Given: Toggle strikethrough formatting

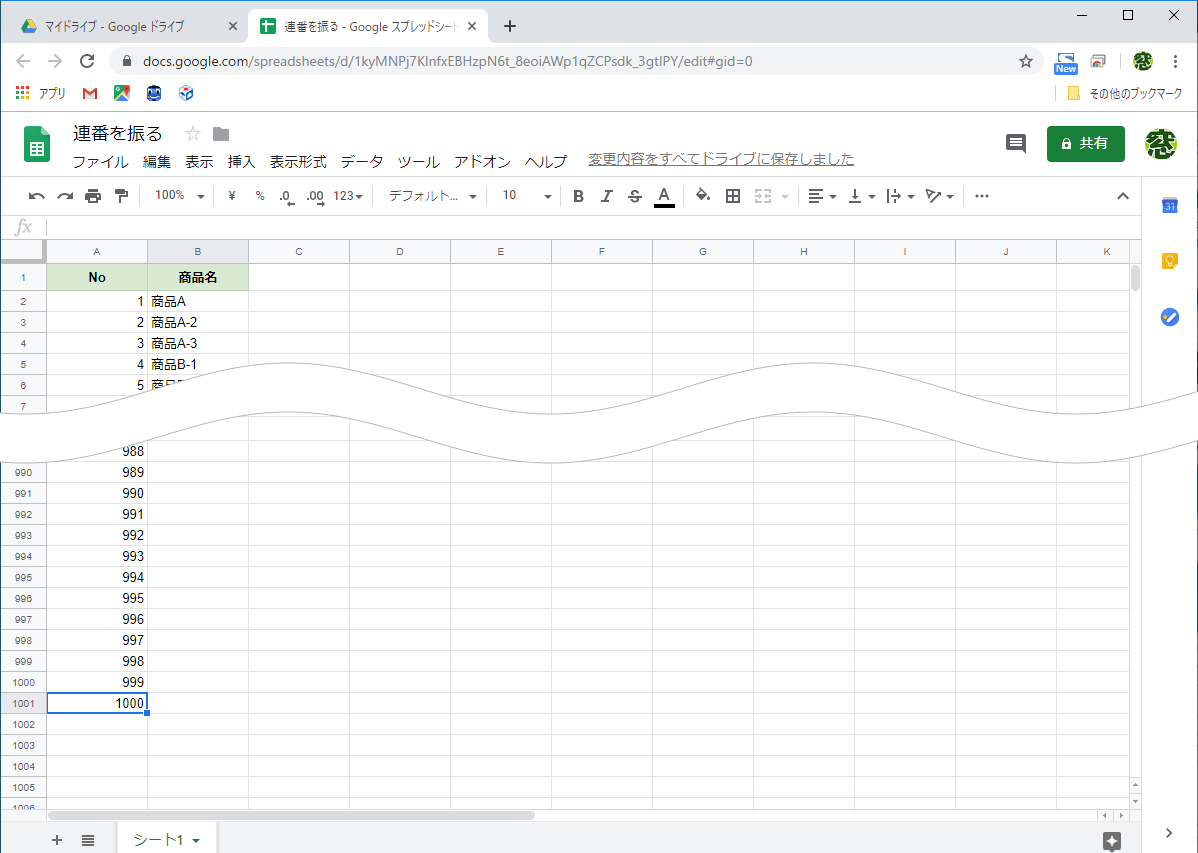Looking at the screenshot, I should tap(635, 196).
